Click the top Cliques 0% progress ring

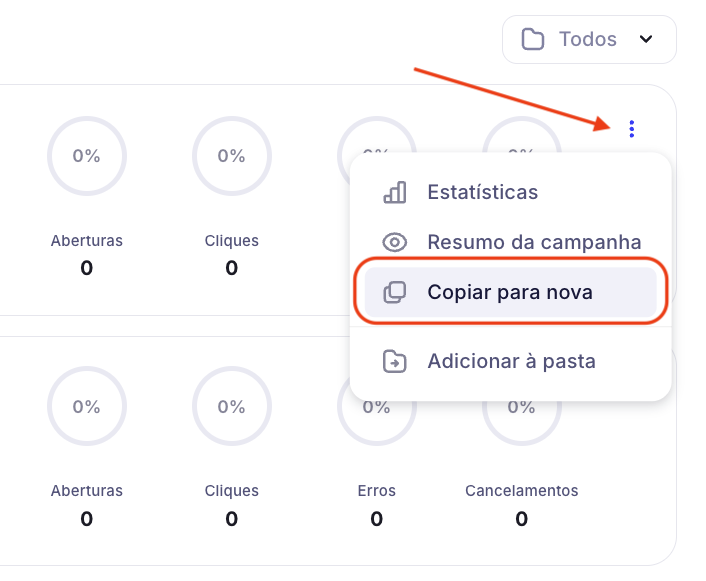(x=231, y=156)
